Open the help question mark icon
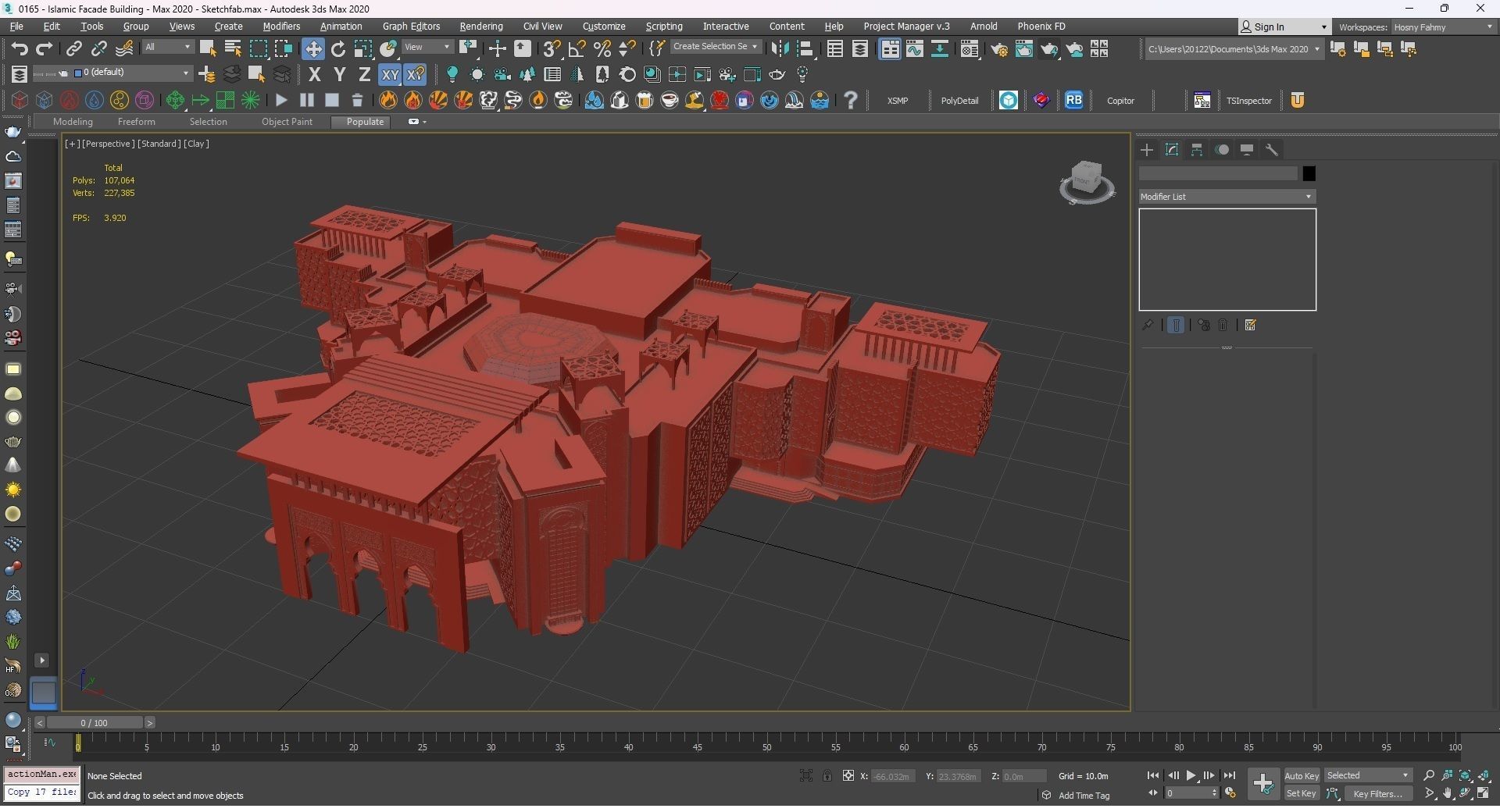The image size is (1500, 812). pyautogui.click(x=851, y=100)
